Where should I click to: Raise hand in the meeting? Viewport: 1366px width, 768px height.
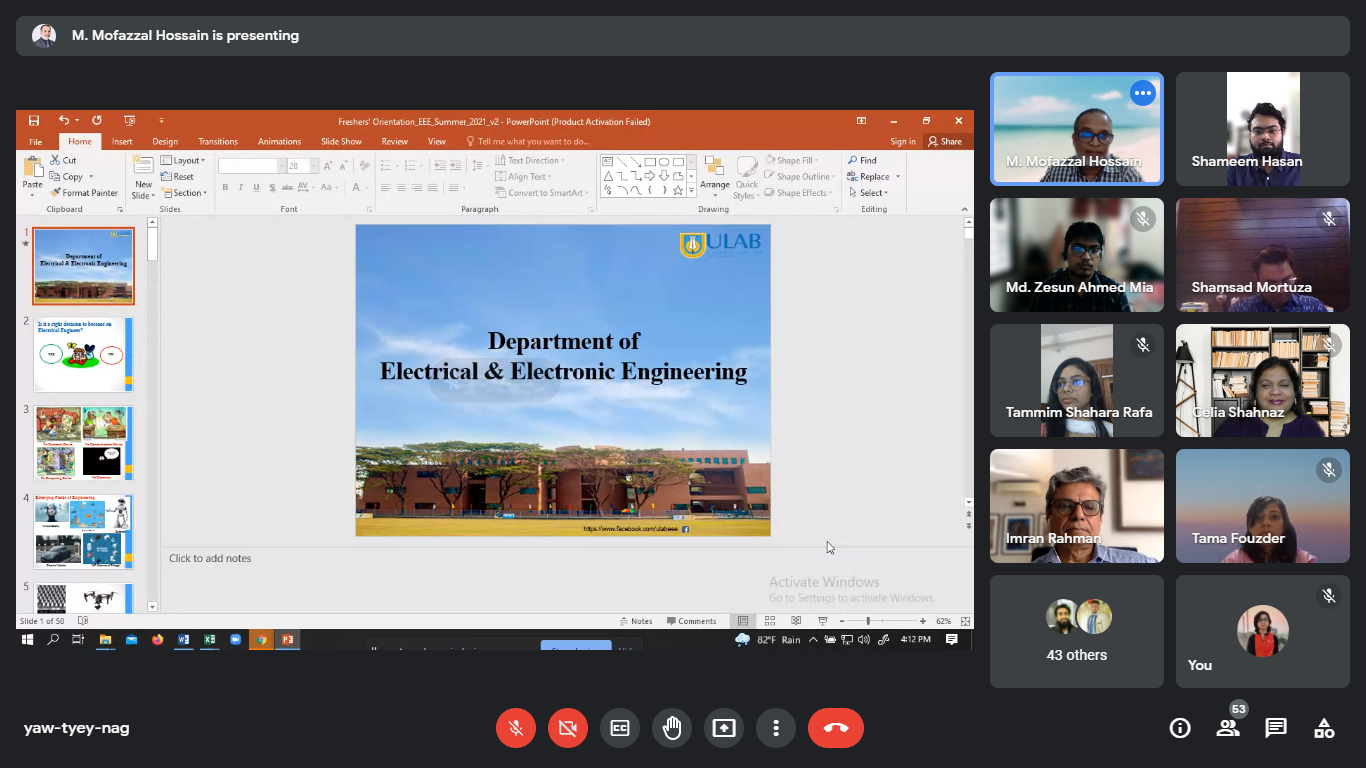pyautogui.click(x=672, y=728)
